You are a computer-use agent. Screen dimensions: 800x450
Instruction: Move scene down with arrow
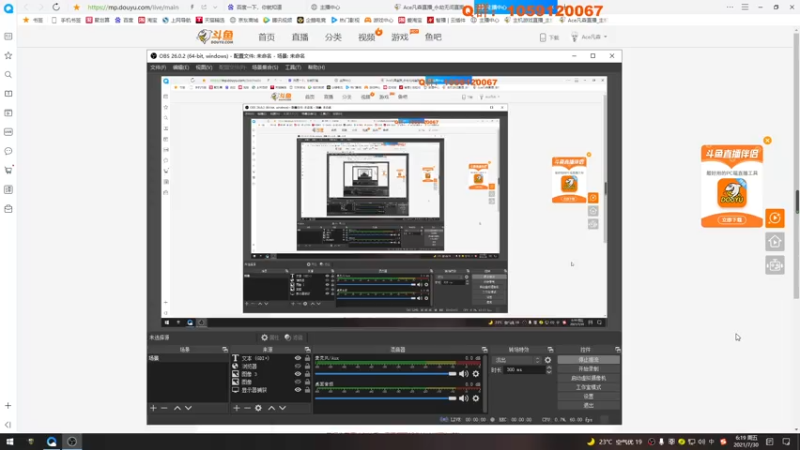pyautogui.click(x=188, y=408)
